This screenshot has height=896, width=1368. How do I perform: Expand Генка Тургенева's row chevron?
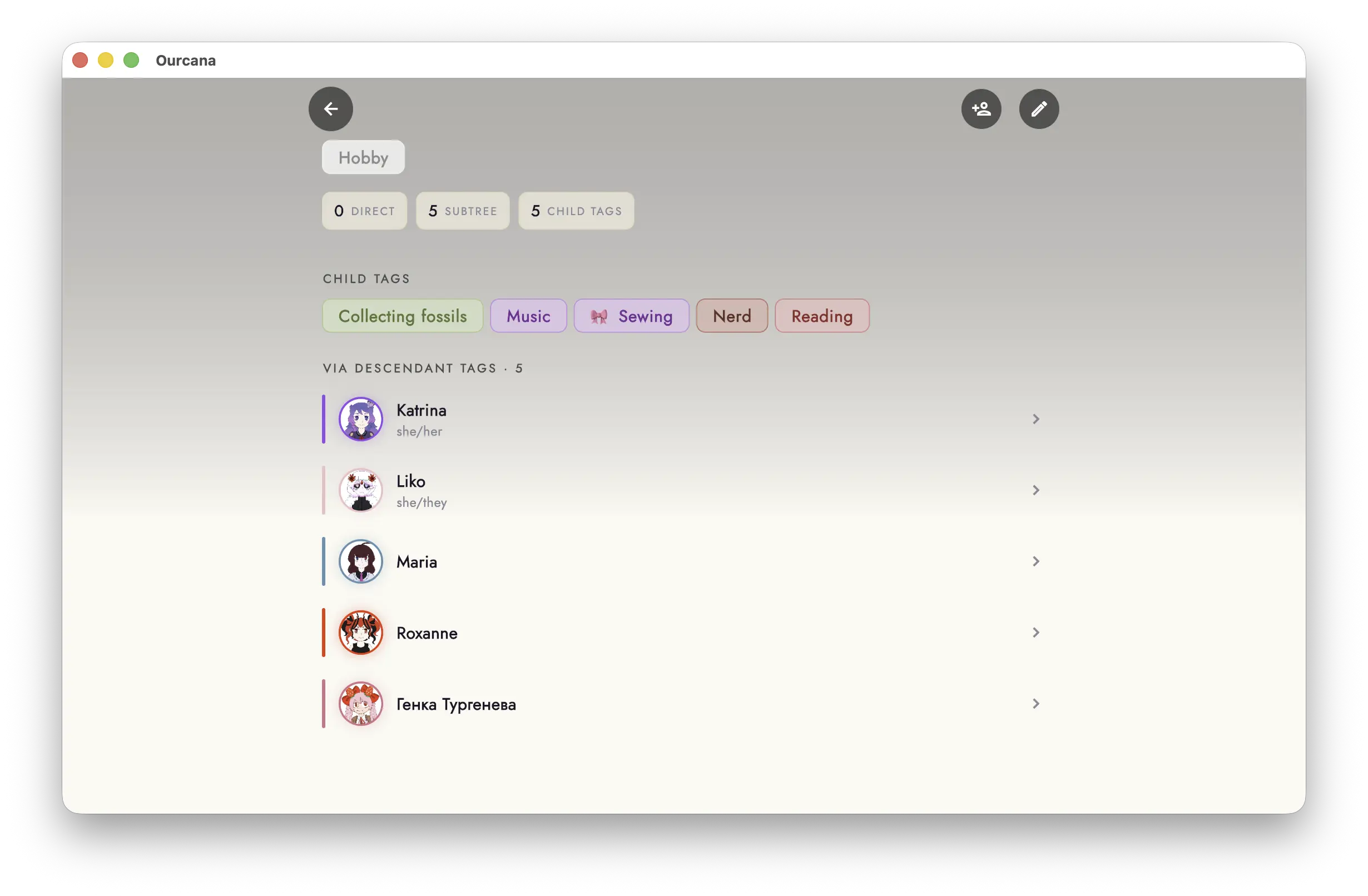pos(1036,704)
